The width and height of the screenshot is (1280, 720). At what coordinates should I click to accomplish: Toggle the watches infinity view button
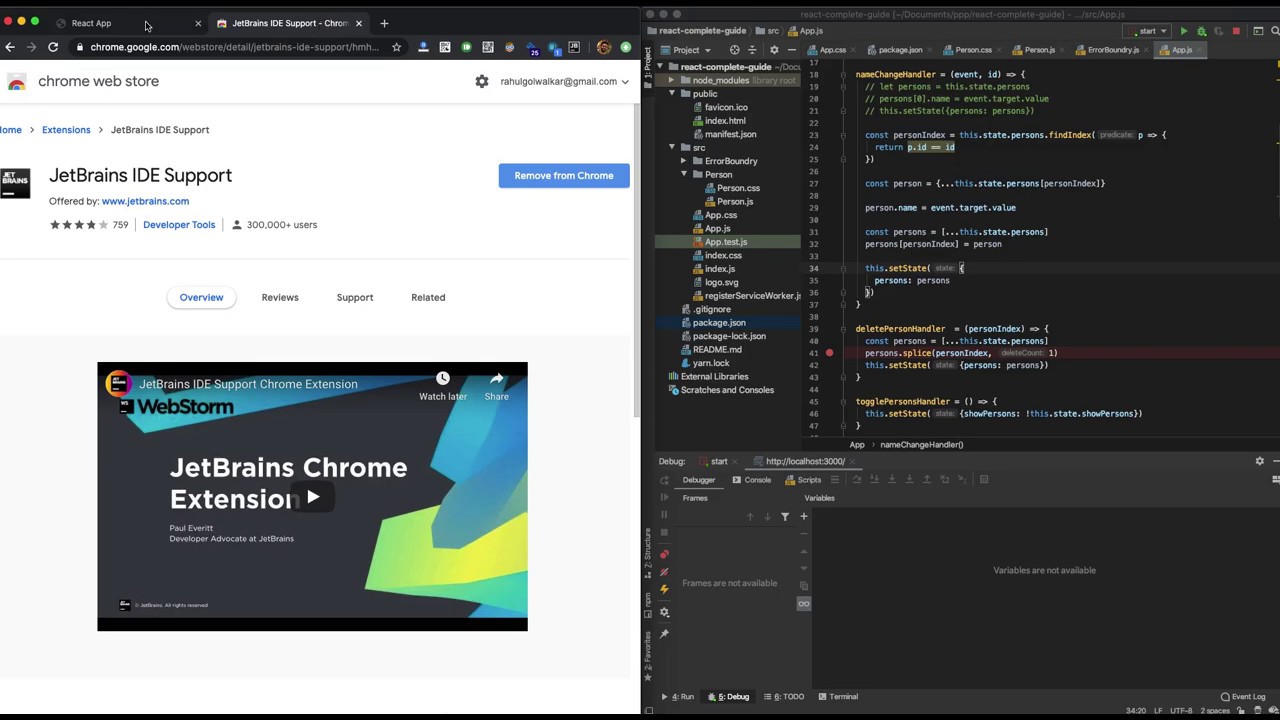coord(803,604)
